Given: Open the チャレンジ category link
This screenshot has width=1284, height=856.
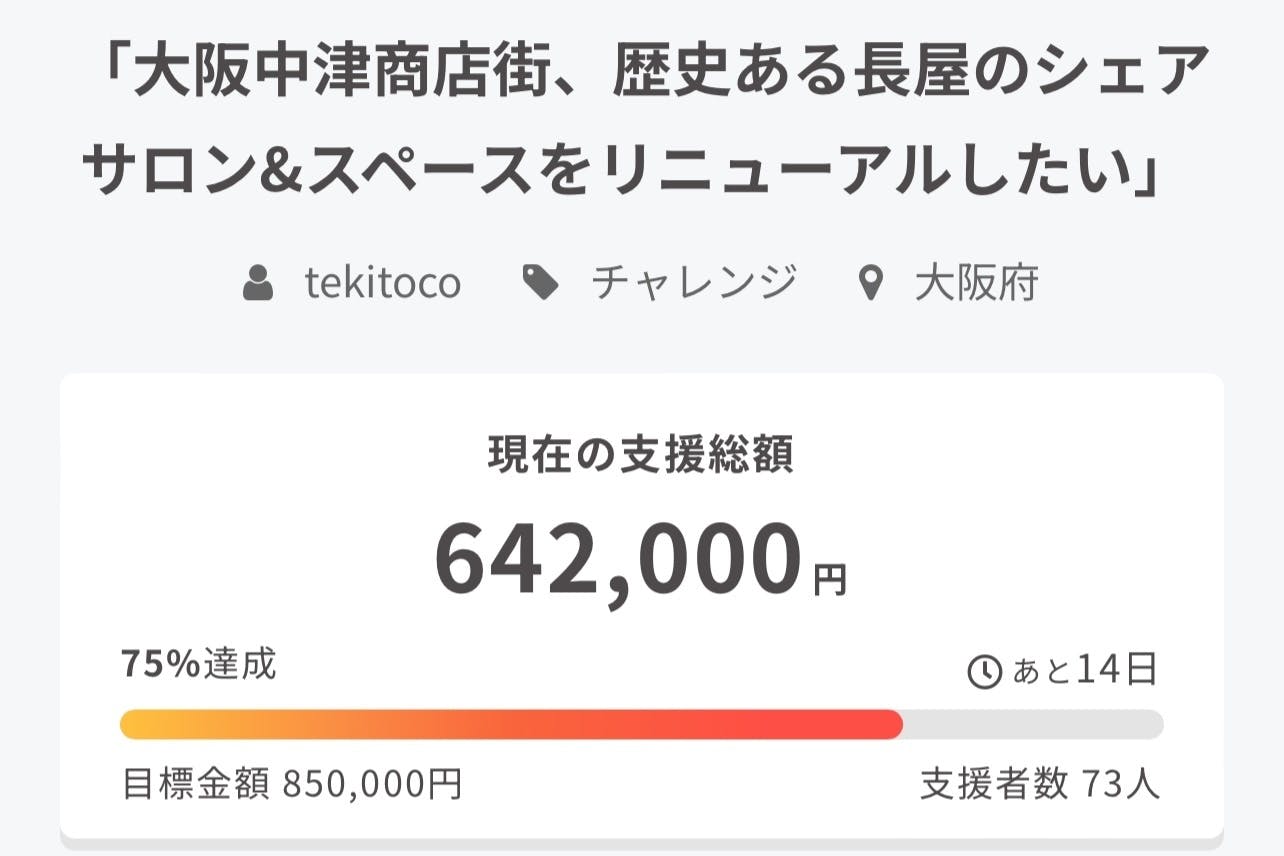Looking at the screenshot, I should pyautogui.click(x=694, y=284).
